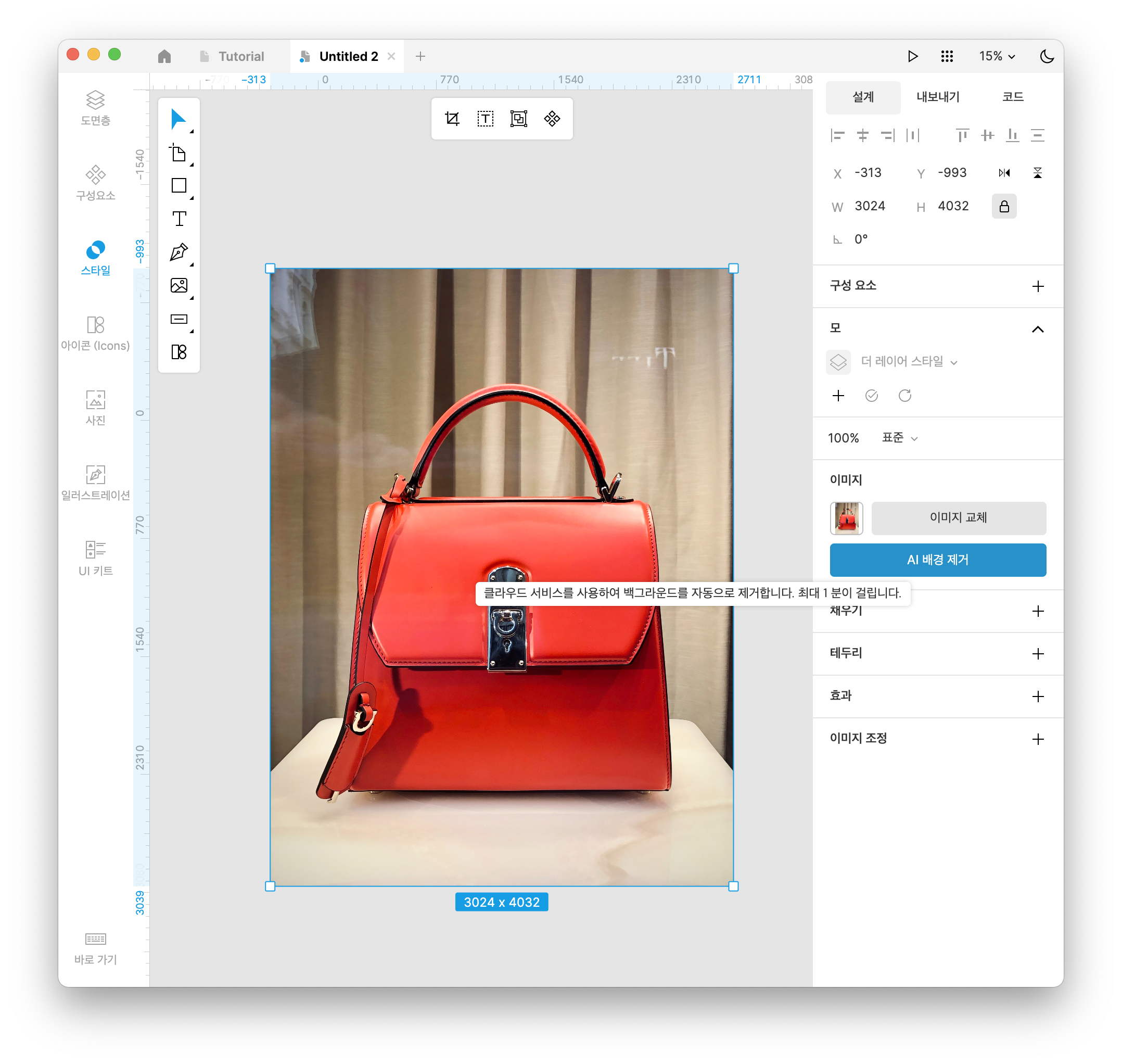Start the prototype preview play button
Image resolution: width=1122 pixels, height=1064 pixels.
click(912, 56)
